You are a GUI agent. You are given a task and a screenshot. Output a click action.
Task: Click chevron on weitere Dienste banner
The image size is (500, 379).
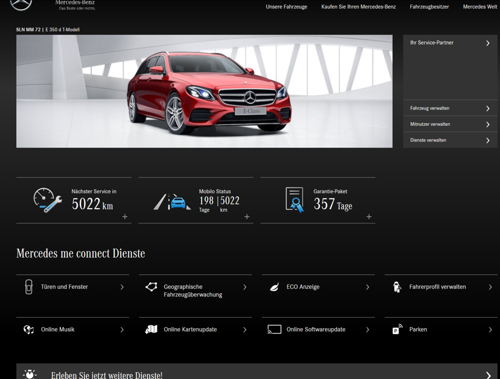tap(488, 375)
